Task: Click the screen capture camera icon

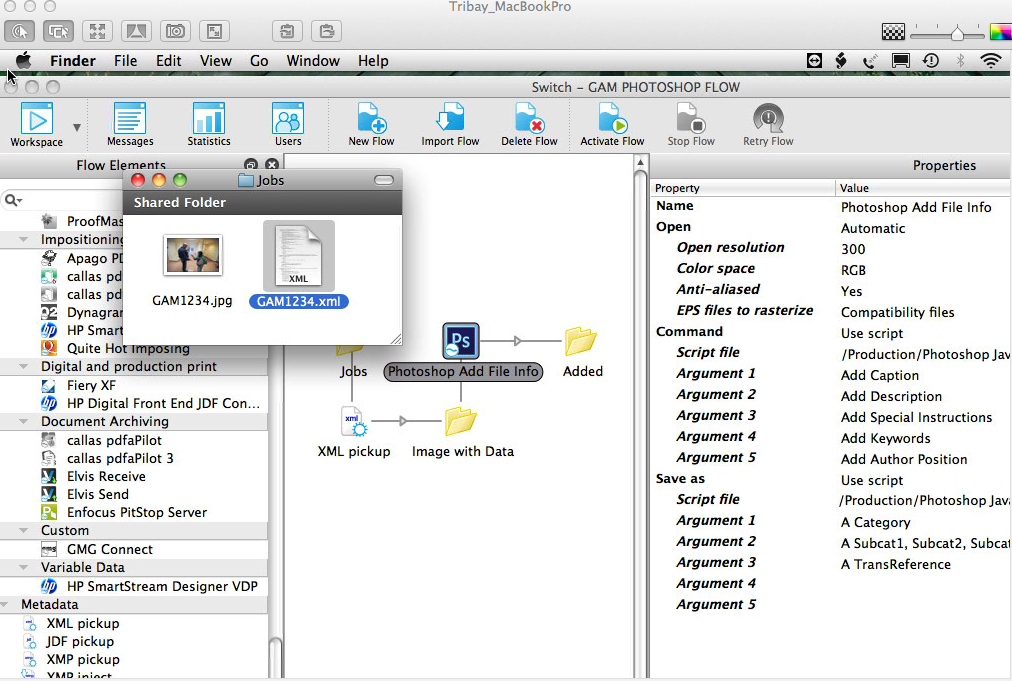Action: point(175,31)
